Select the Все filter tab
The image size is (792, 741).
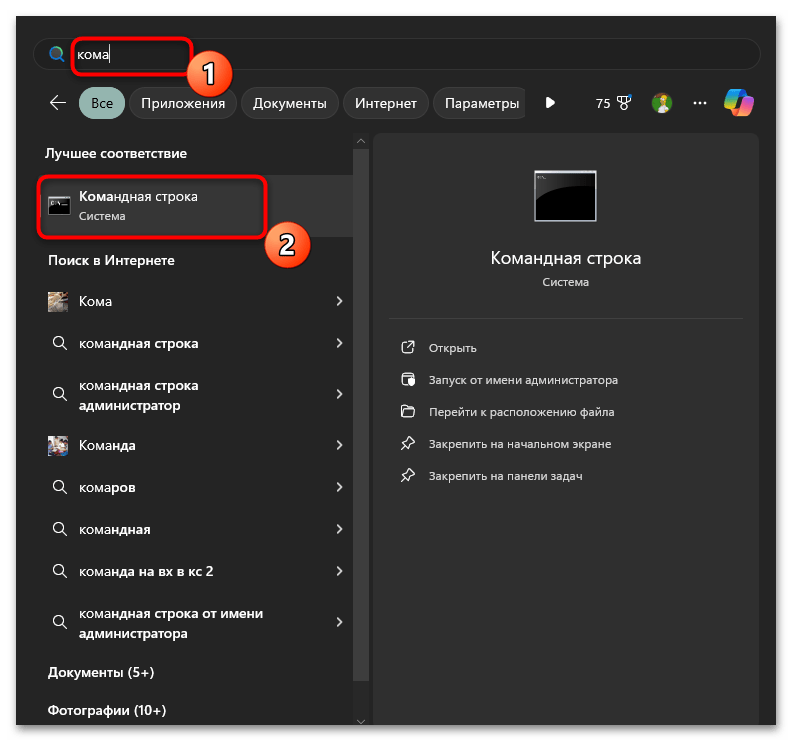[102, 103]
